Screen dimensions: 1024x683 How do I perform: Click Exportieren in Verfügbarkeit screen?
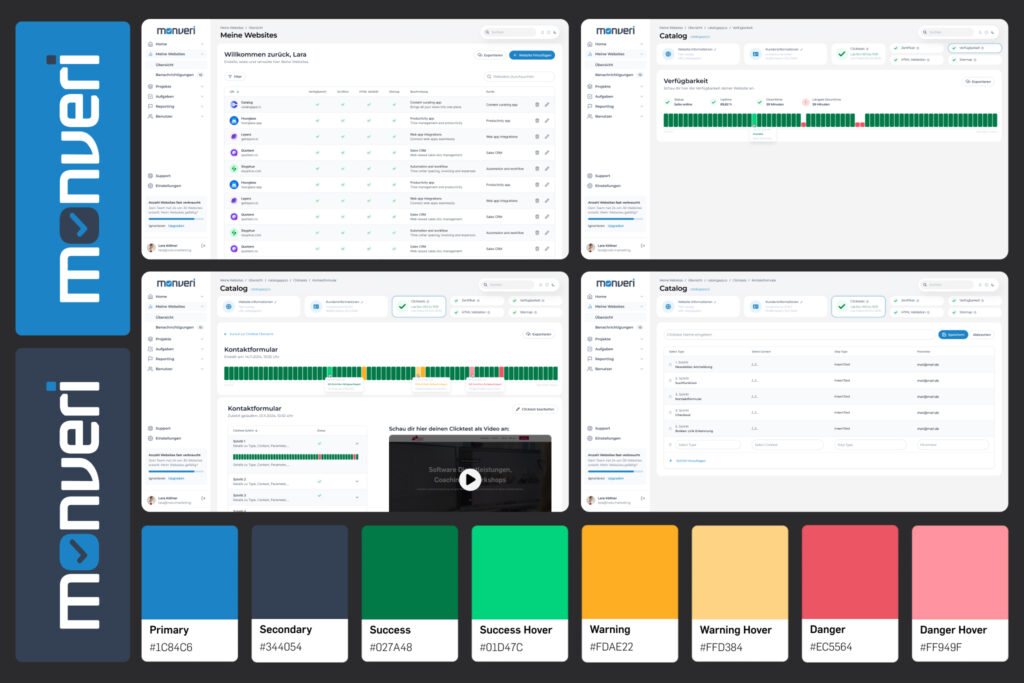978,82
